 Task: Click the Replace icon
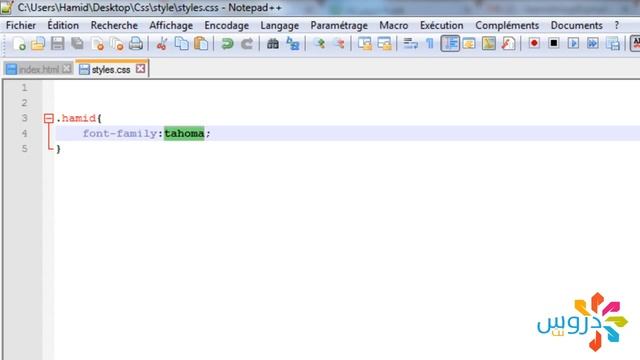pos(293,44)
